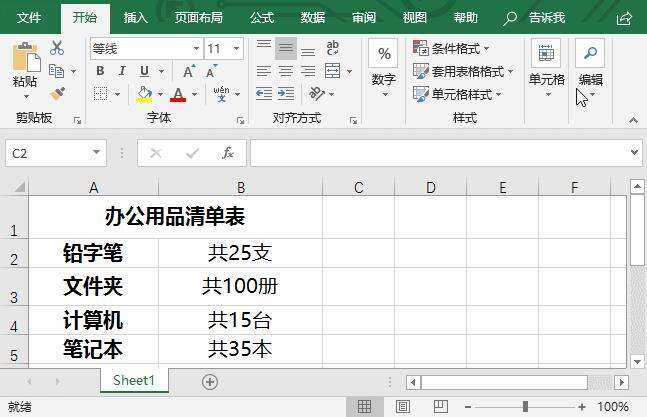Switch to Page Layout view icon
The width and height of the screenshot is (647, 417).
click(403, 407)
